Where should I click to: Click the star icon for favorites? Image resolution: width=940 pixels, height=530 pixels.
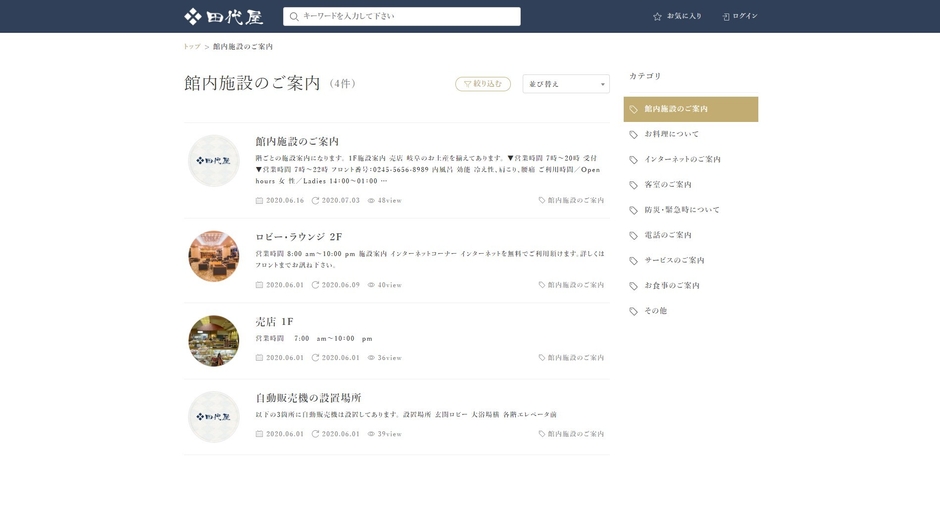coord(657,17)
